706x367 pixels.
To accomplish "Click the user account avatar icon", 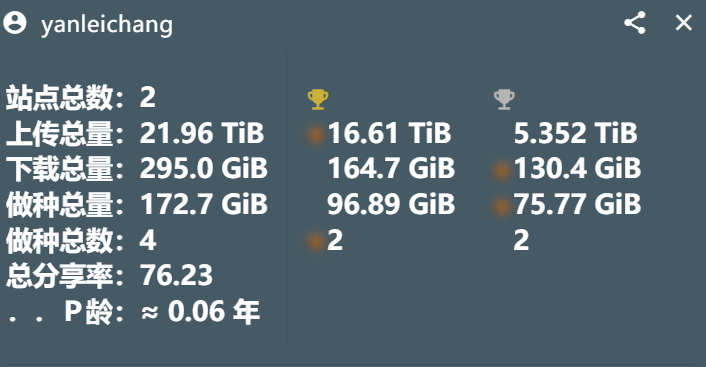I will click(x=15, y=23).
